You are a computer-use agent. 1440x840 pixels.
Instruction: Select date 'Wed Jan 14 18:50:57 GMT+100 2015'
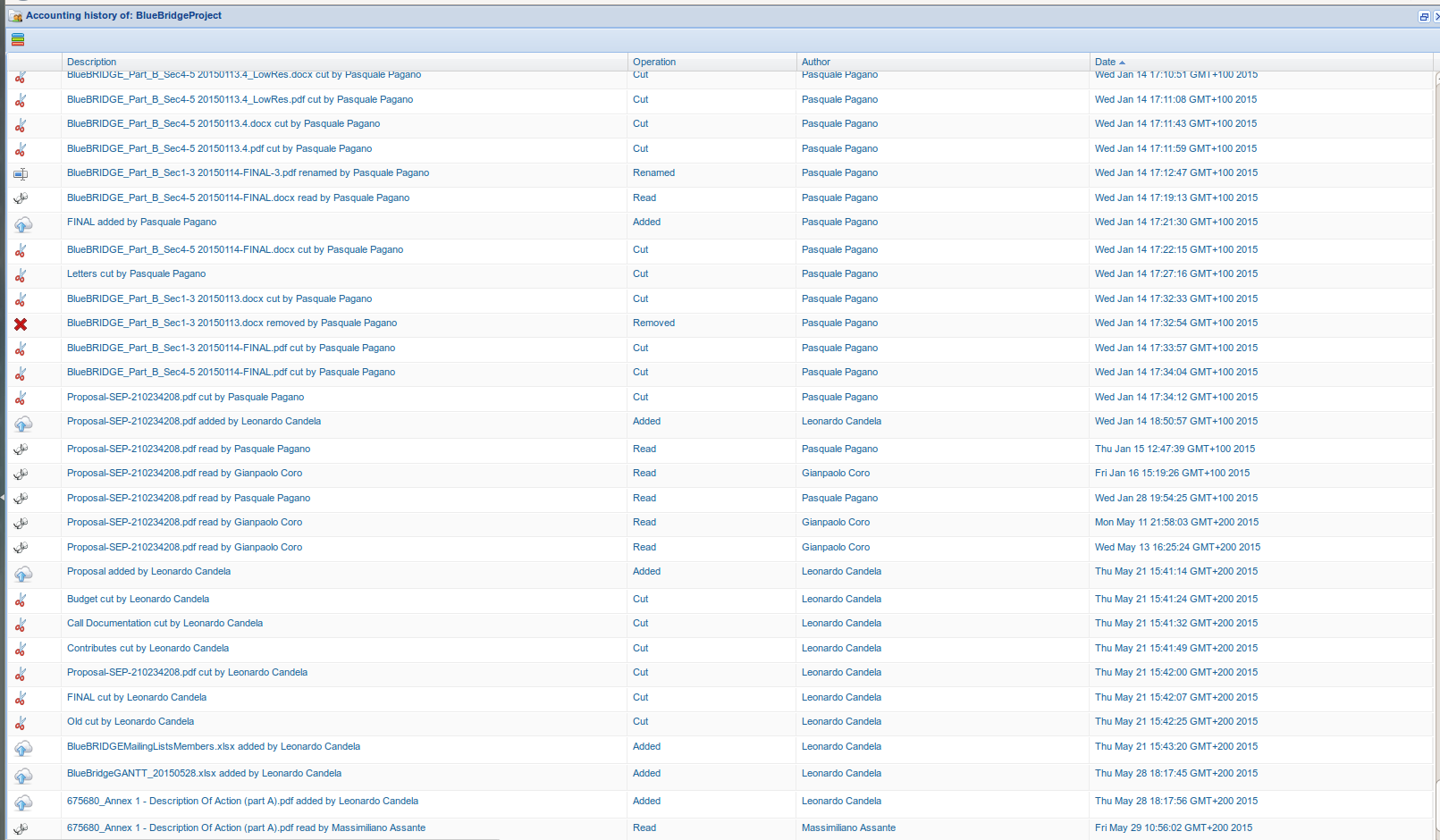click(x=1176, y=422)
